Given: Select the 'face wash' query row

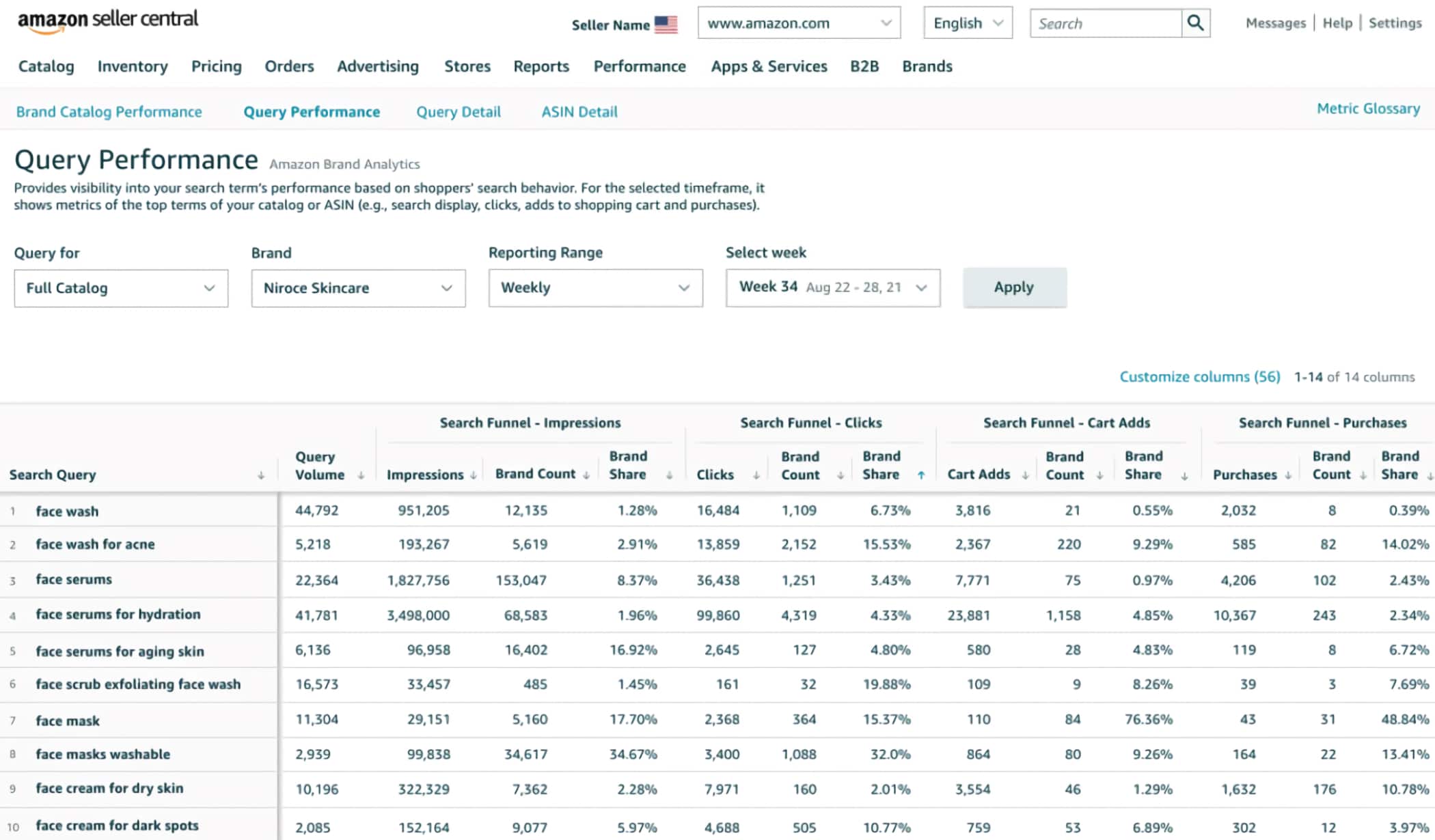Looking at the screenshot, I should pos(67,511).
